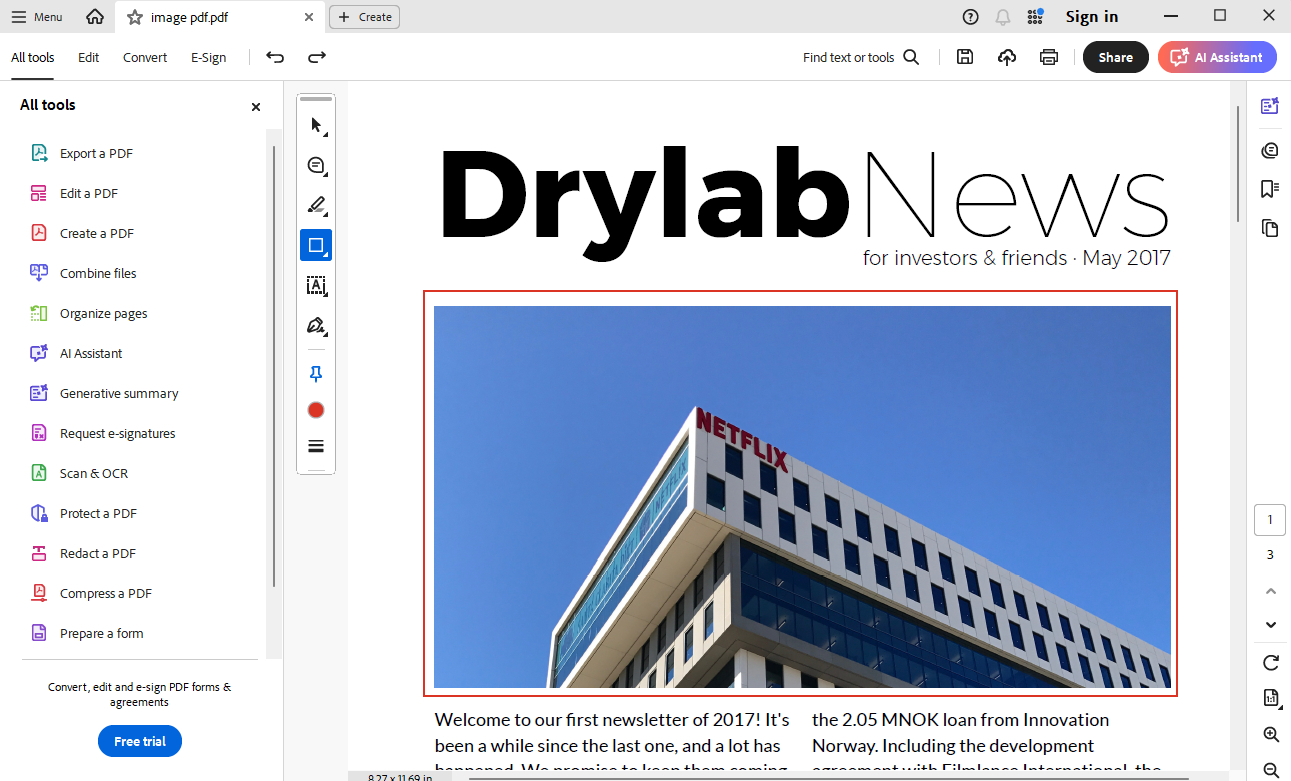Open the notifications bell icon
Screen dimensions: 1291x781
pyautogui.click(x=1003, y=17)
